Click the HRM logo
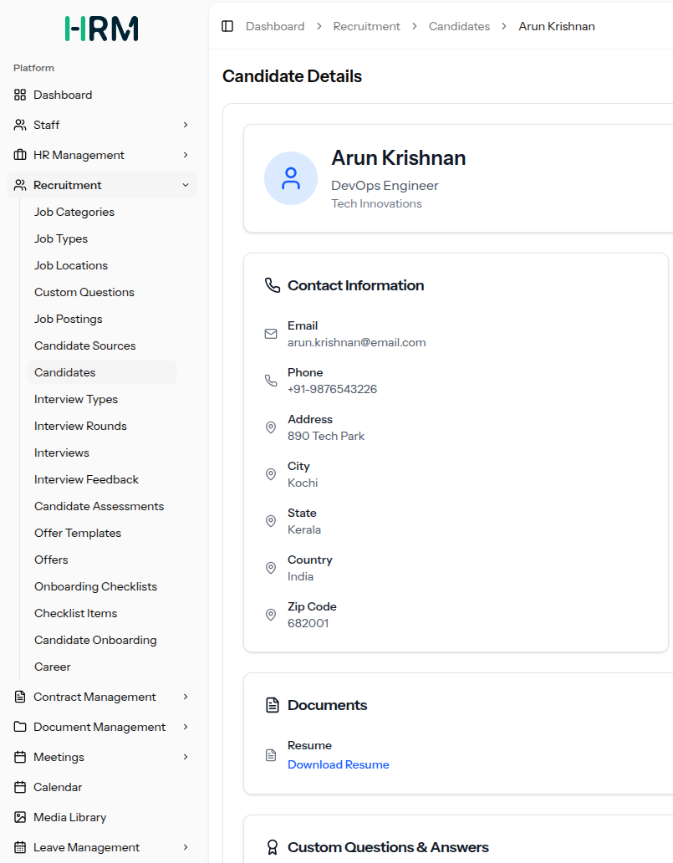Viewport: 673px width, 863px height. point(102,28)
